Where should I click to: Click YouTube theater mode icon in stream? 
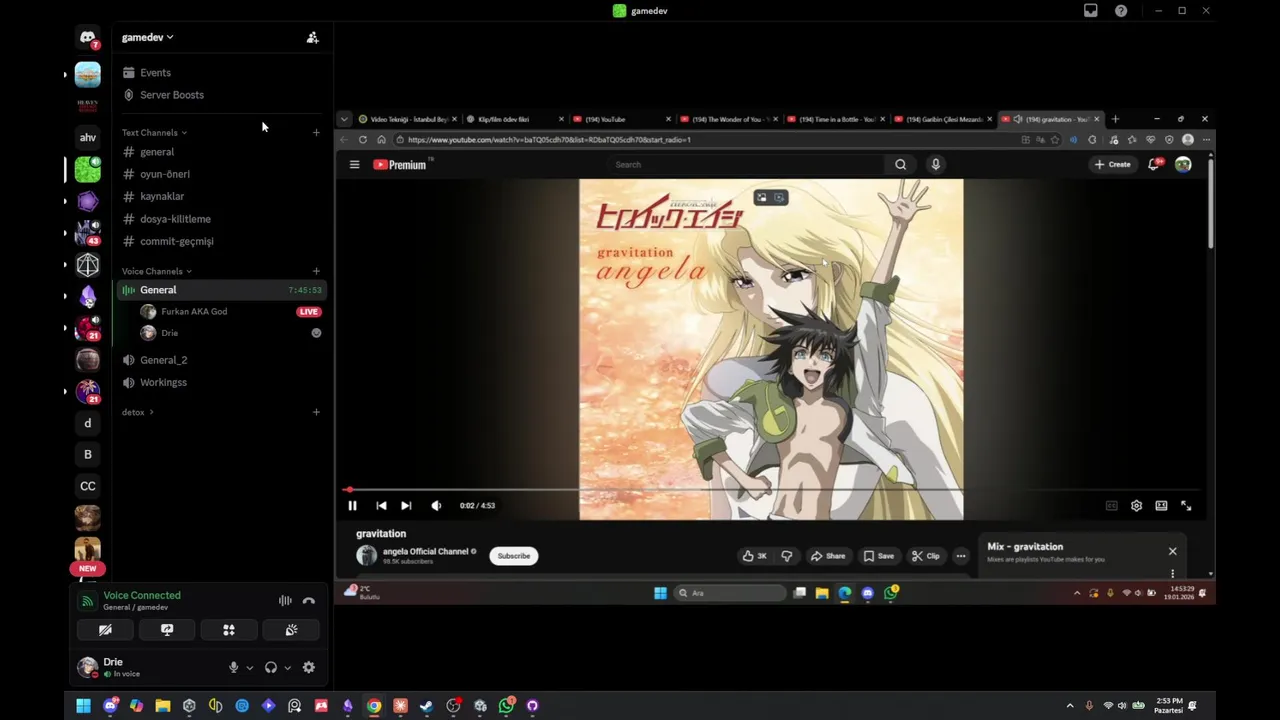pyautogui.click(x=1161, y=506)
